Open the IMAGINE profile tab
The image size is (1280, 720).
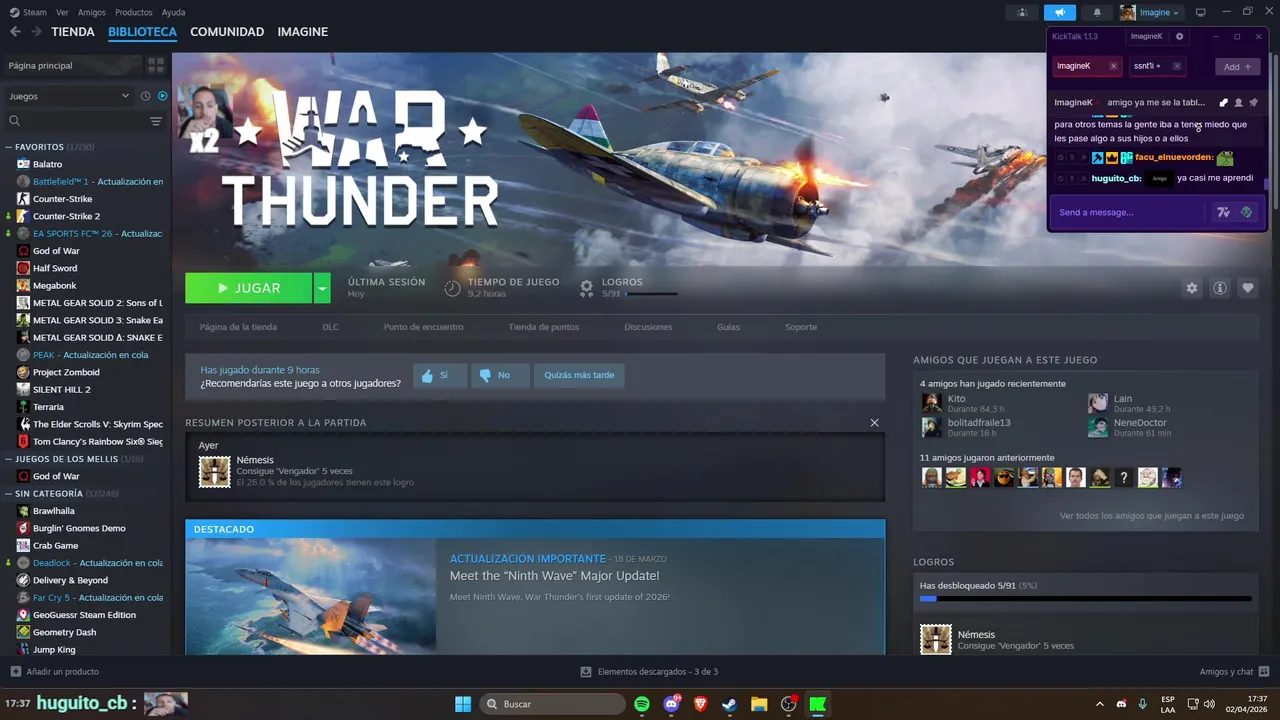pos(302,32)
